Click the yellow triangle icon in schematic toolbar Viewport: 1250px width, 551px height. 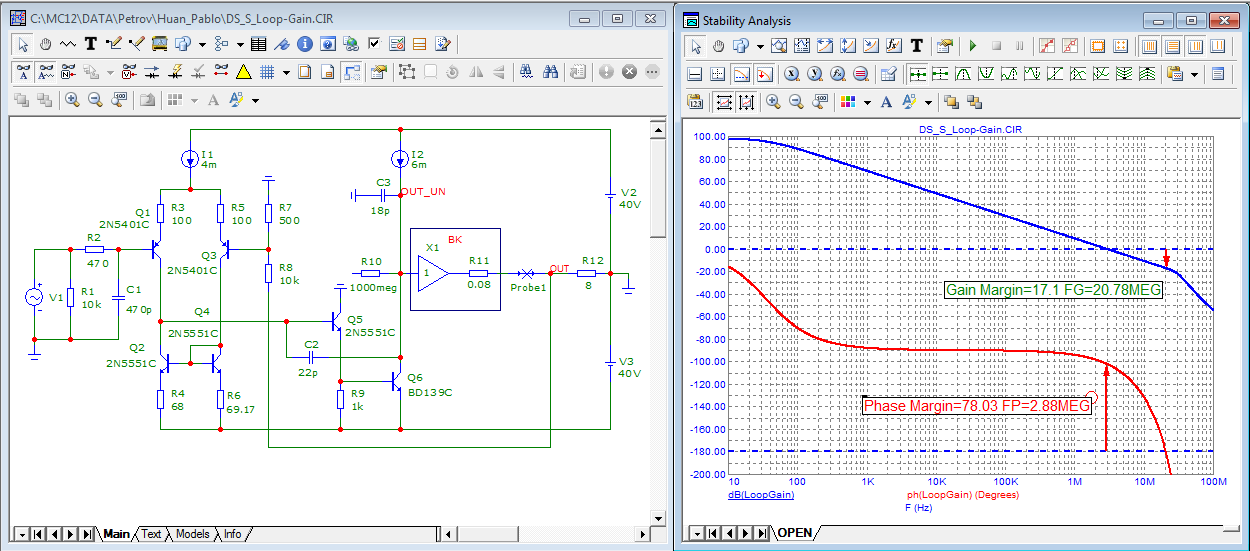[x=243, y=72]
